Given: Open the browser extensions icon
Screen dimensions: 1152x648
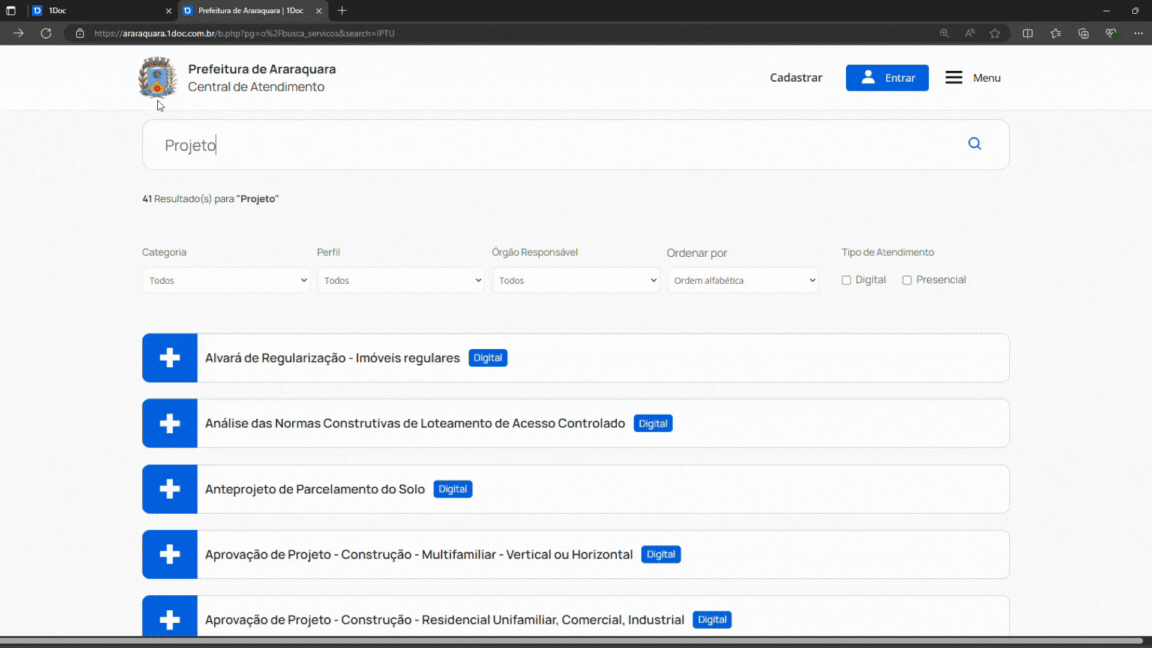Looking at the screenshot, I should [x=1083, y=32].
